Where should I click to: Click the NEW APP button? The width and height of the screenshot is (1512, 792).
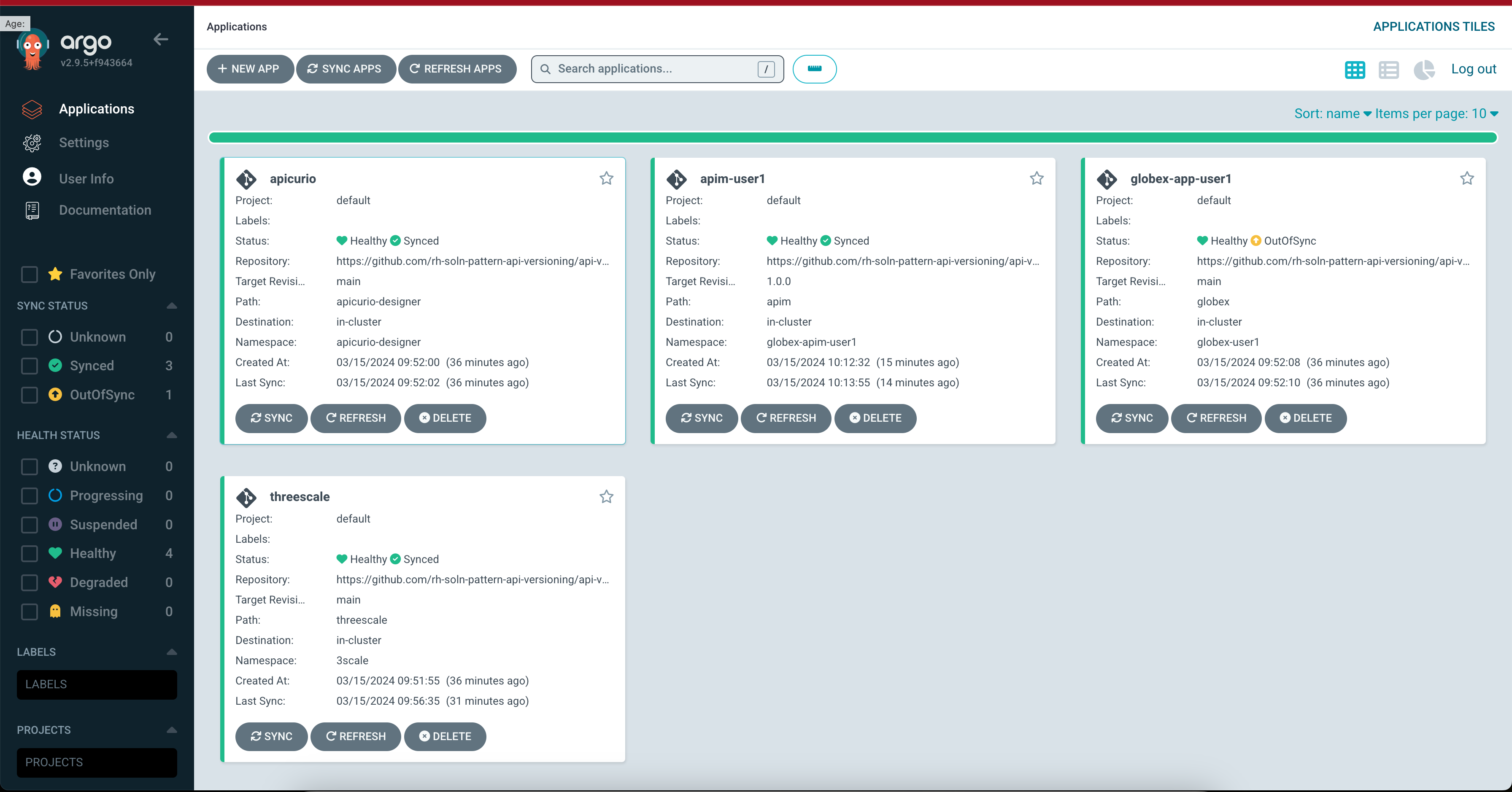(x=249, y=69)
